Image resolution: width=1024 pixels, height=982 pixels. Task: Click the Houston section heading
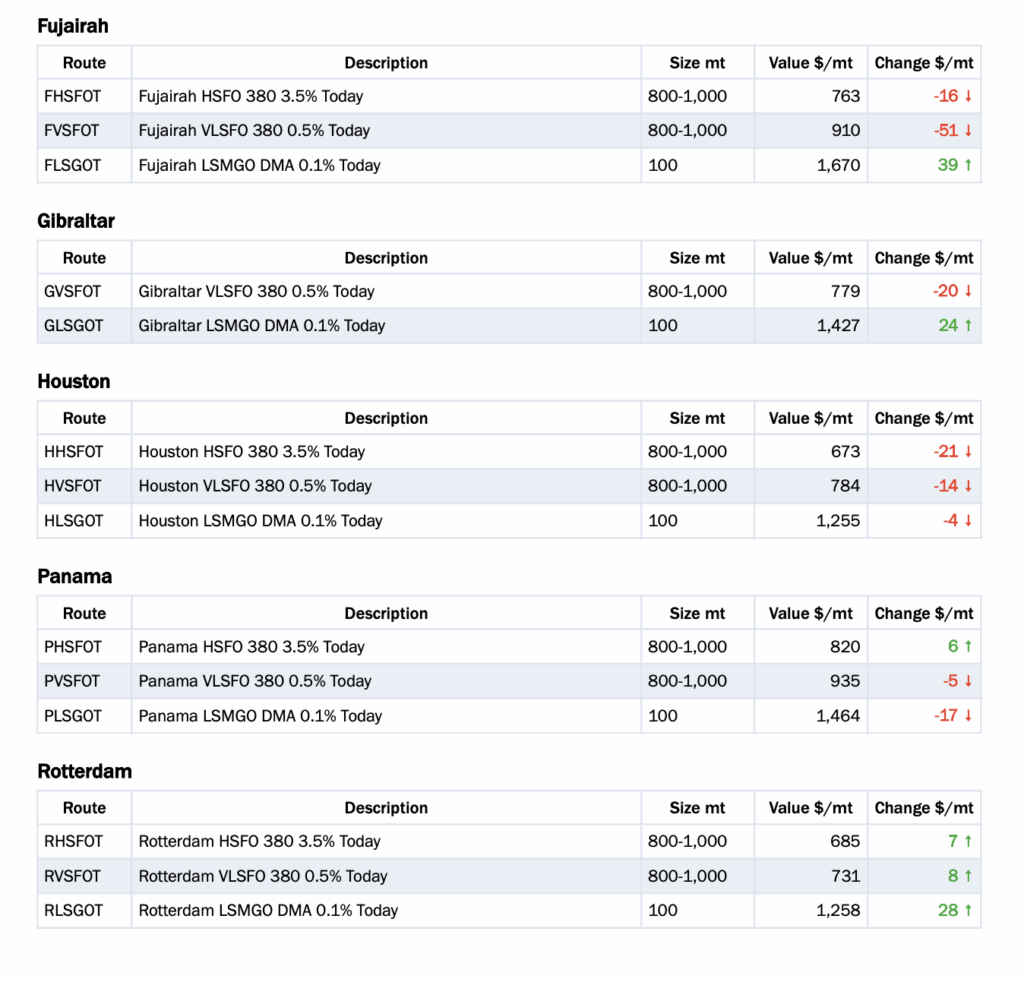click(x=74, y=381)
